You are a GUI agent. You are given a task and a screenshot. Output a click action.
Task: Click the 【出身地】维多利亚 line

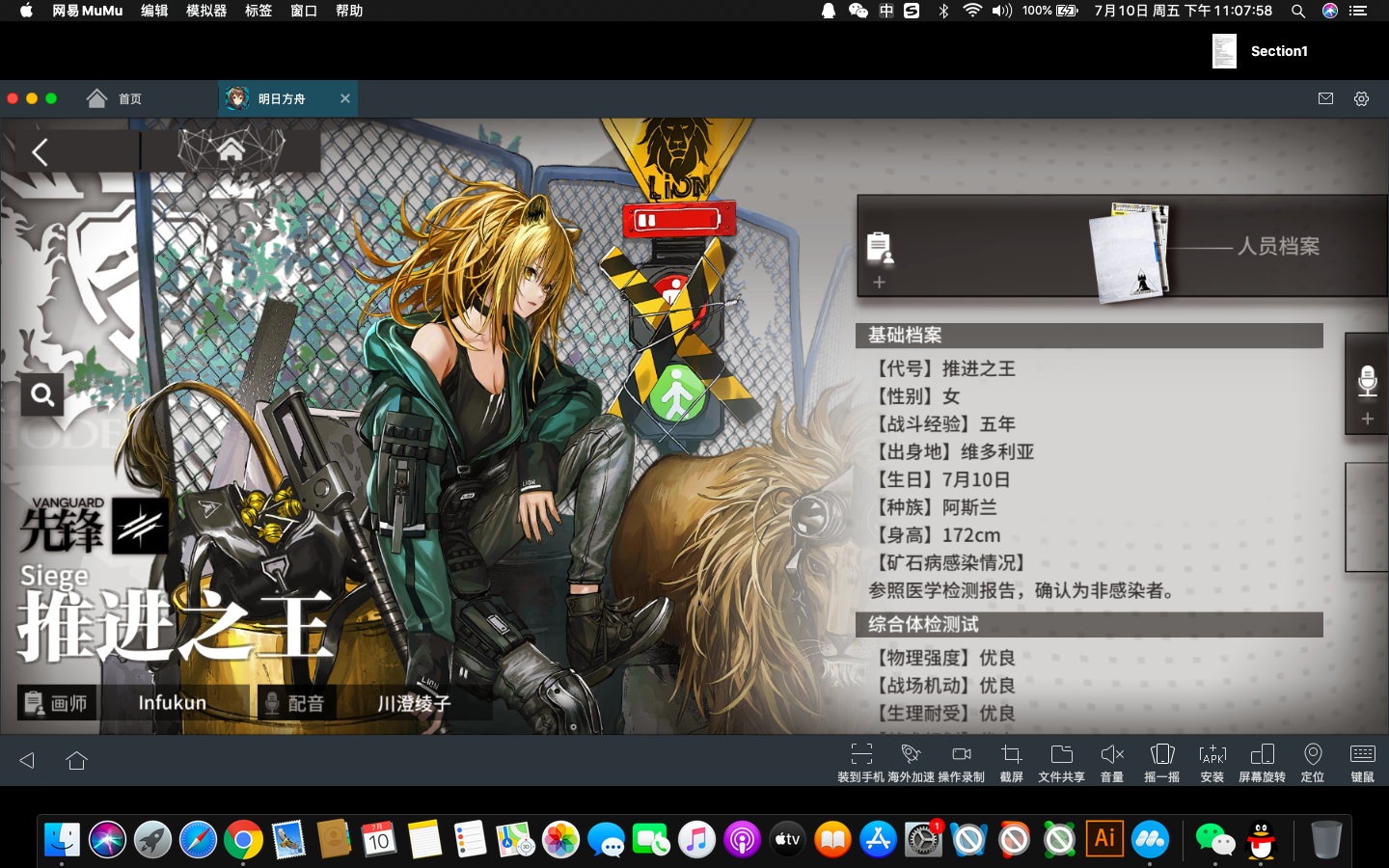(x=951, y=451)
